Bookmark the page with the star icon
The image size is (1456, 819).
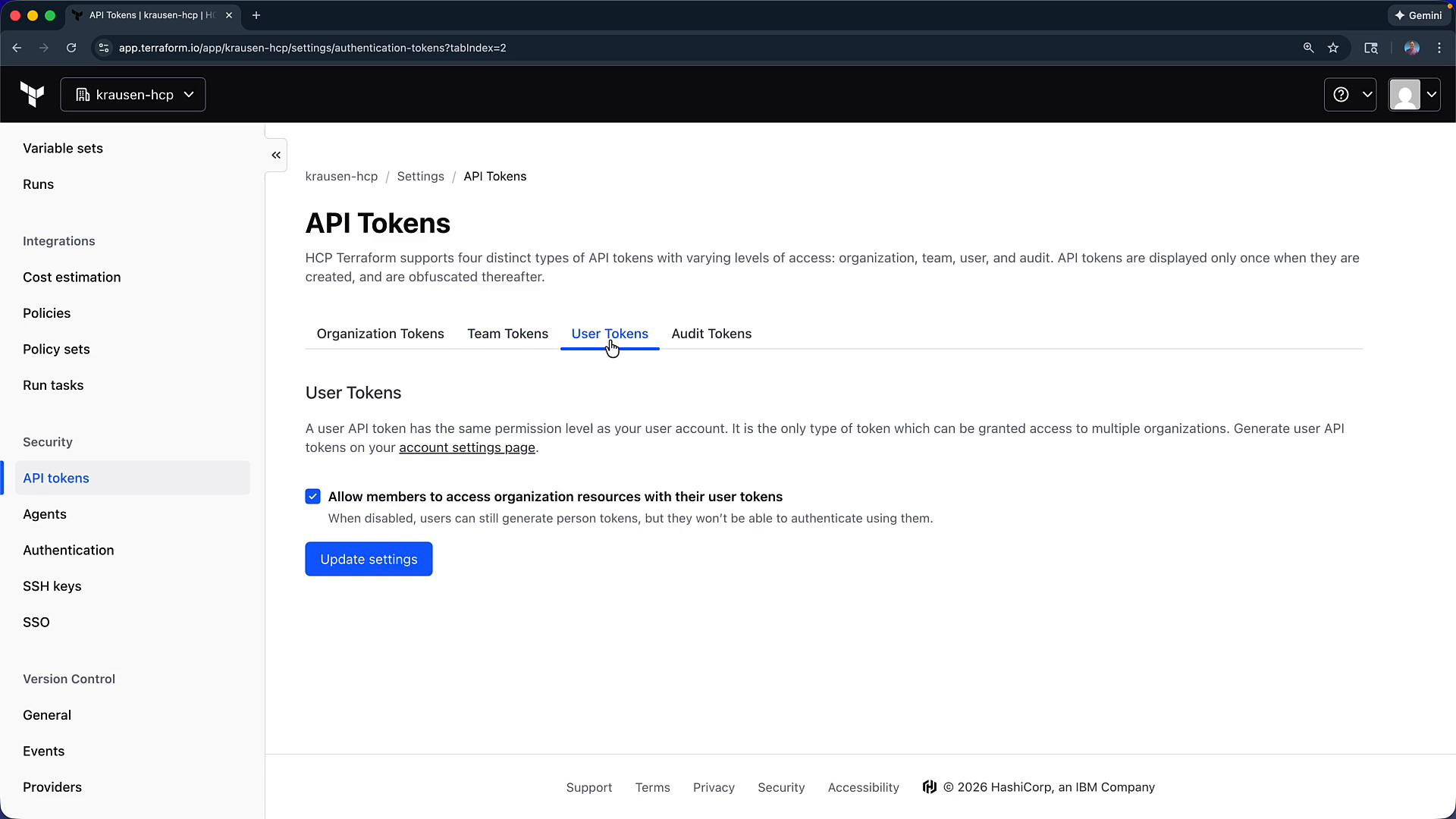pyautogui.click(x=1333, y=48)
